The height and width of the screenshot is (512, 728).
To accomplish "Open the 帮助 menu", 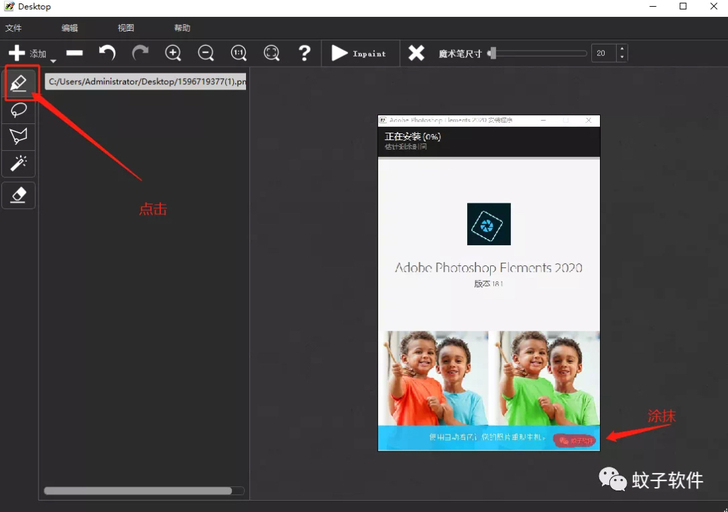I will point(182,28).
